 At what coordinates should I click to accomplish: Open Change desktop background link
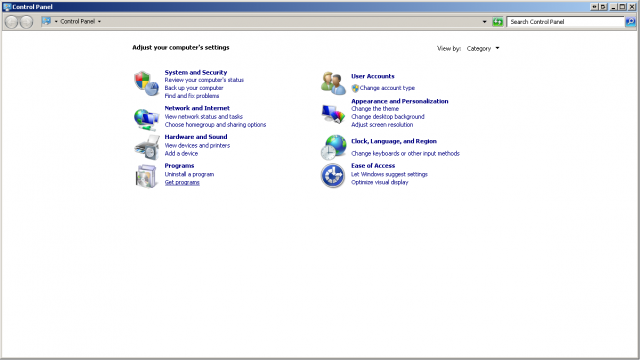click(388, 117)
